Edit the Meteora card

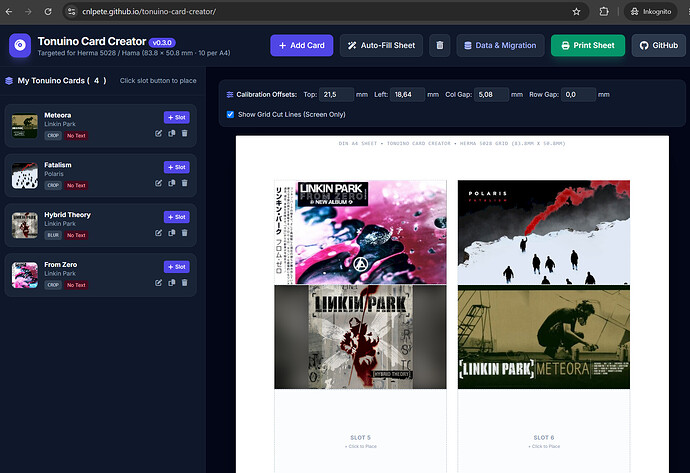tap(158, 133)
